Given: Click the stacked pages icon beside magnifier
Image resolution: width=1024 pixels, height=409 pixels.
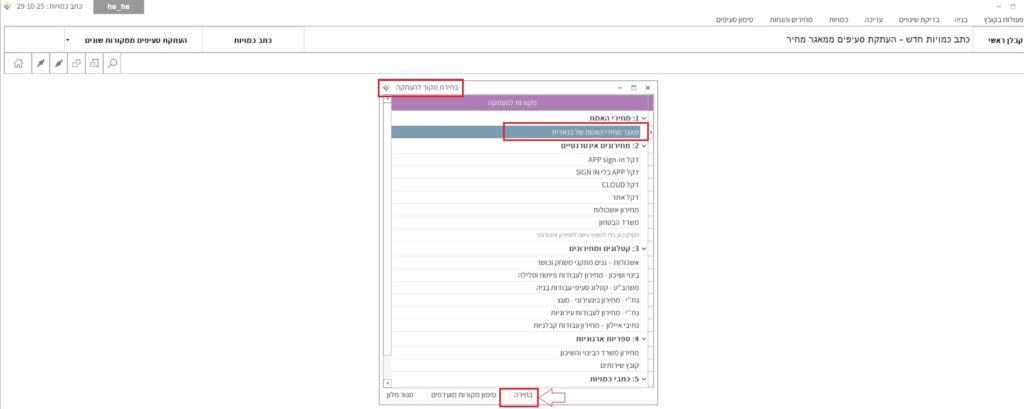Looking at the screenshot, I should (94, 63).
